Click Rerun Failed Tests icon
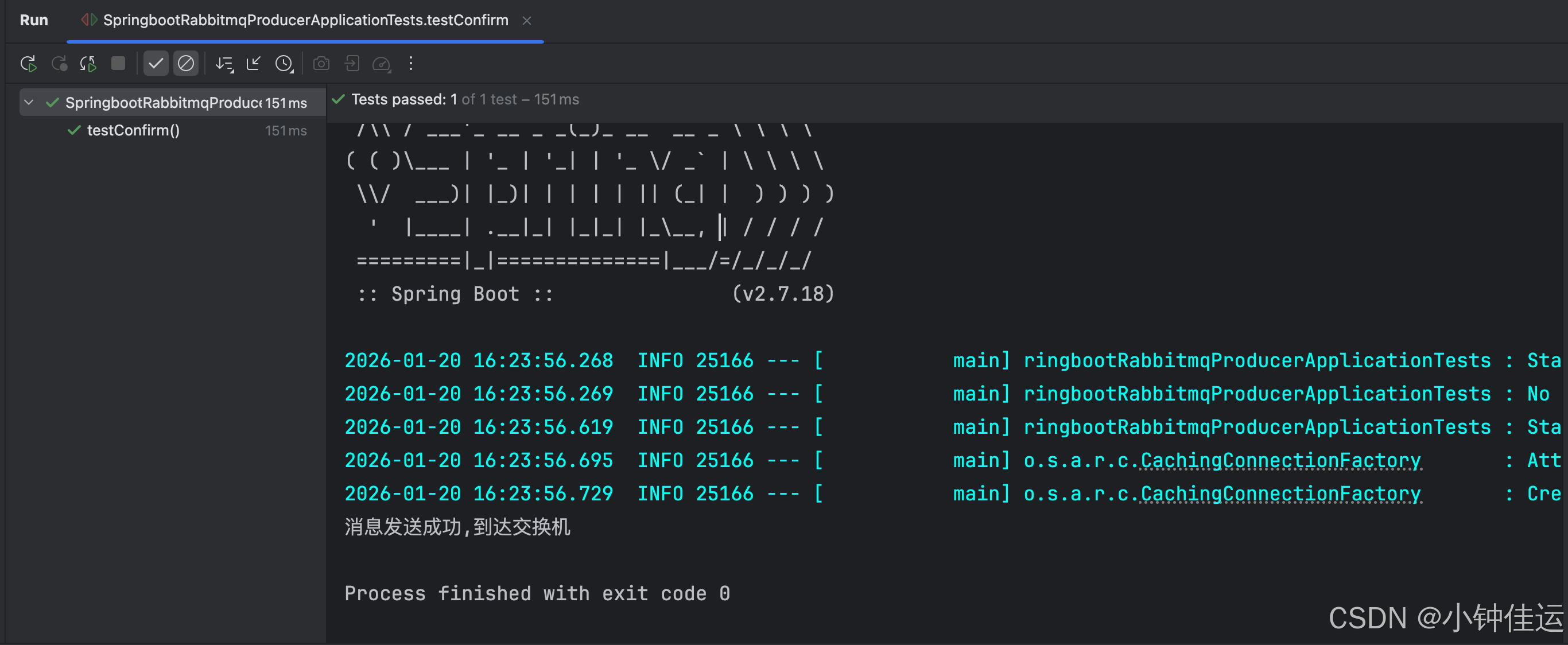This screenshot has width=1568, height=645. tap(59, 64)
